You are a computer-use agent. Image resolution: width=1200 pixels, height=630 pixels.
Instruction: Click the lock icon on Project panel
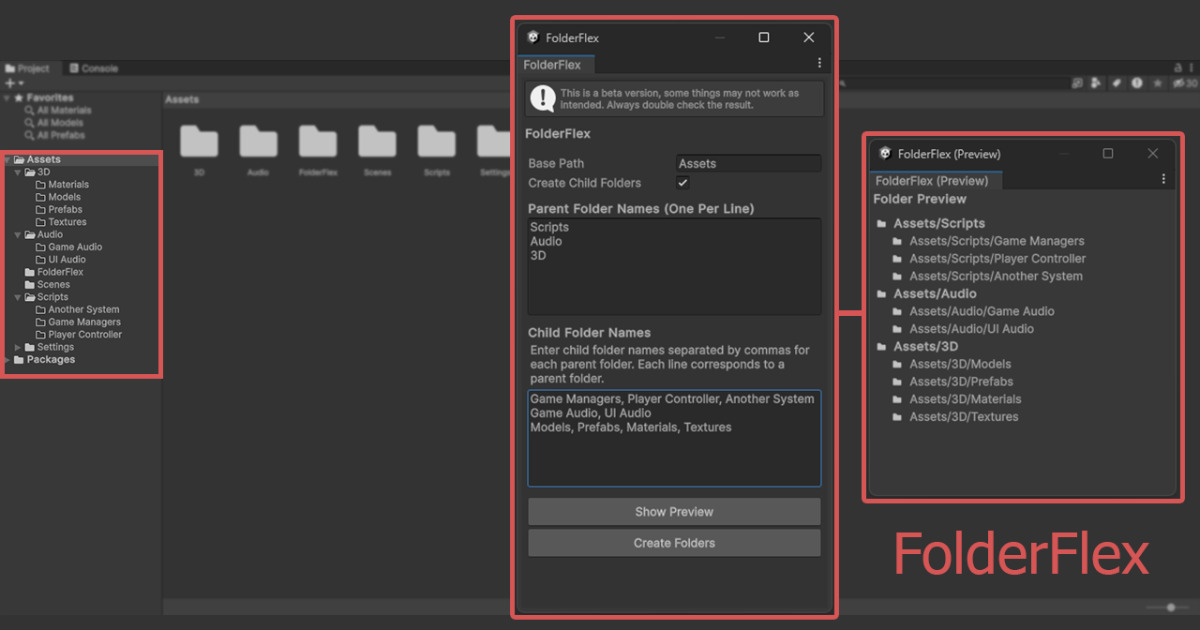coord(1177,68)
